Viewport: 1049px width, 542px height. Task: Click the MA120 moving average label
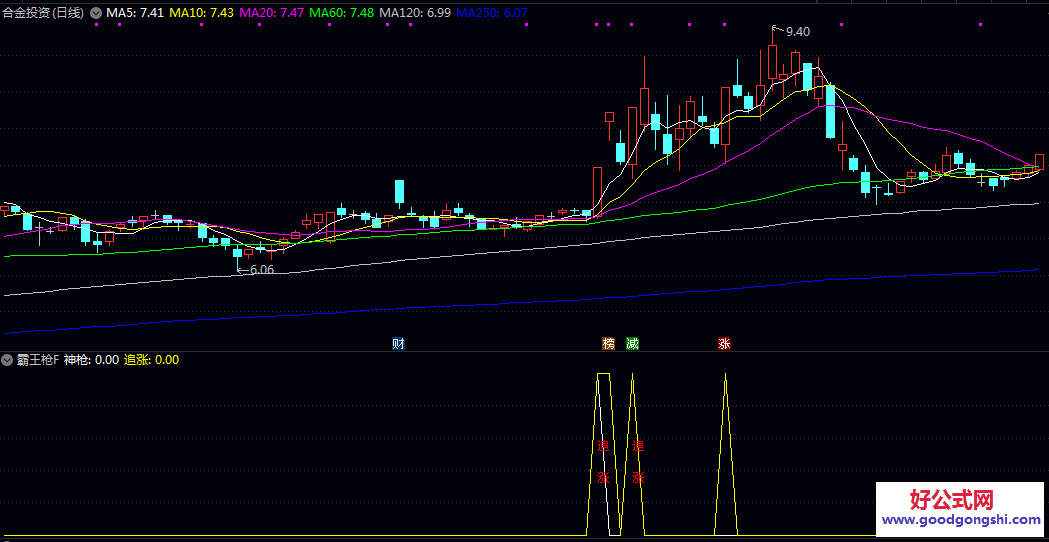415,13
